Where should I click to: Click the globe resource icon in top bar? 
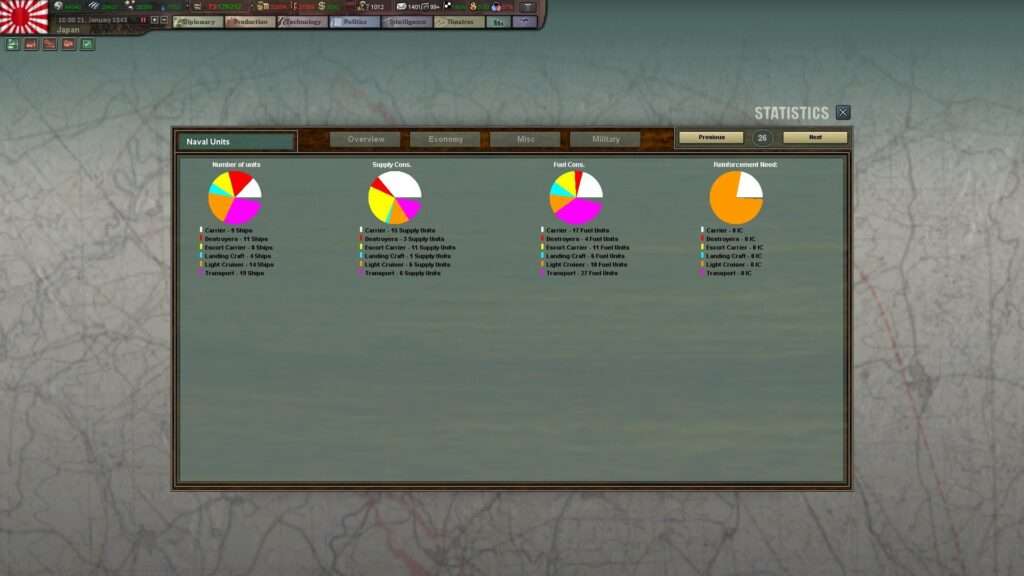pyautogui.click(x=59, y=6)
